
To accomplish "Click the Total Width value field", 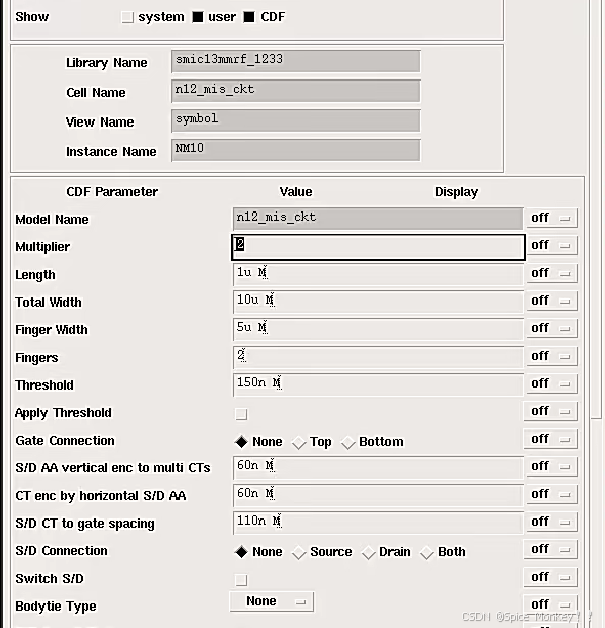I will (378, 302).
